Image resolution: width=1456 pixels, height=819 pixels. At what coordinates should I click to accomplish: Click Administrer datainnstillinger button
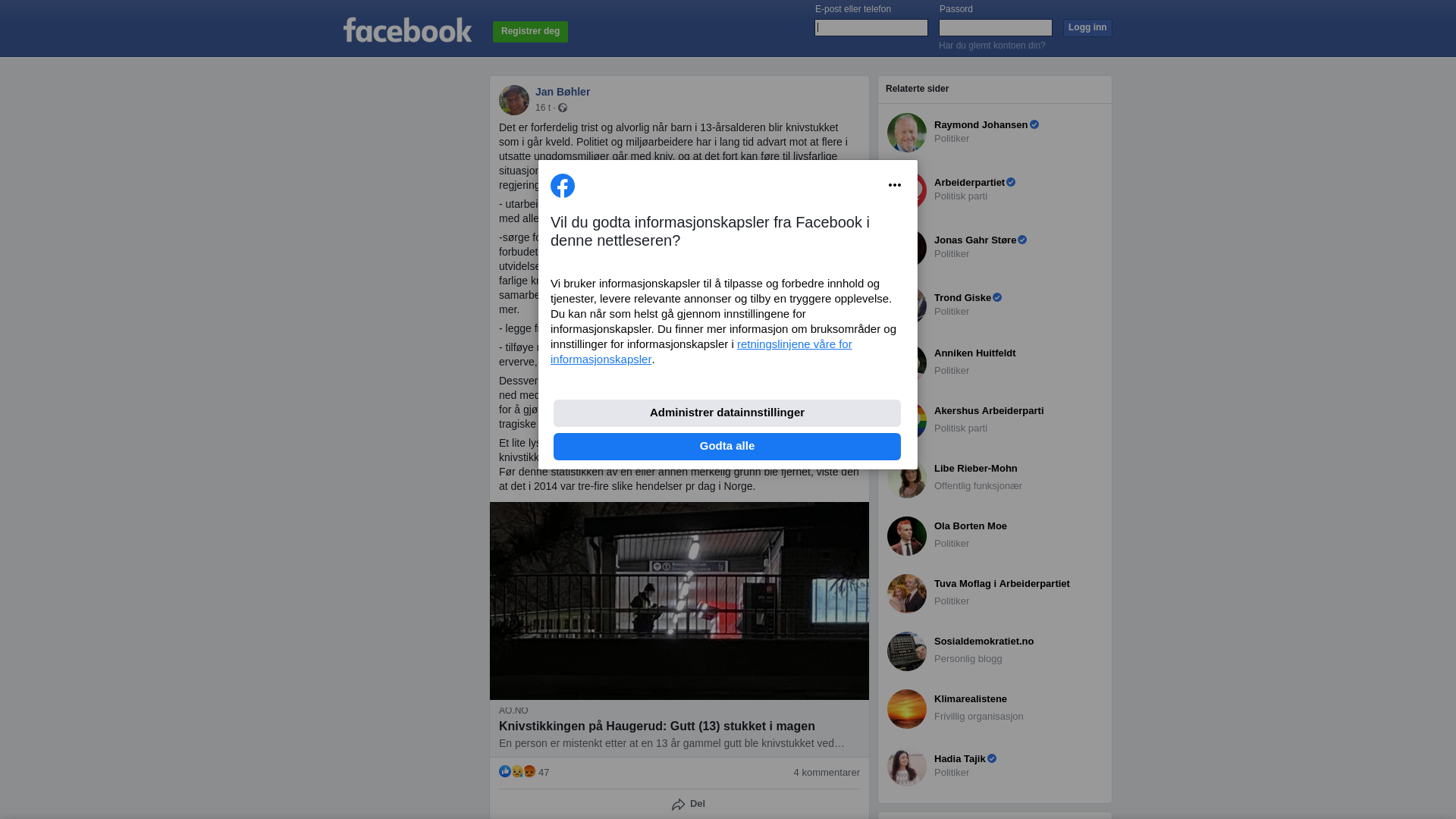(x=727, y=413)
